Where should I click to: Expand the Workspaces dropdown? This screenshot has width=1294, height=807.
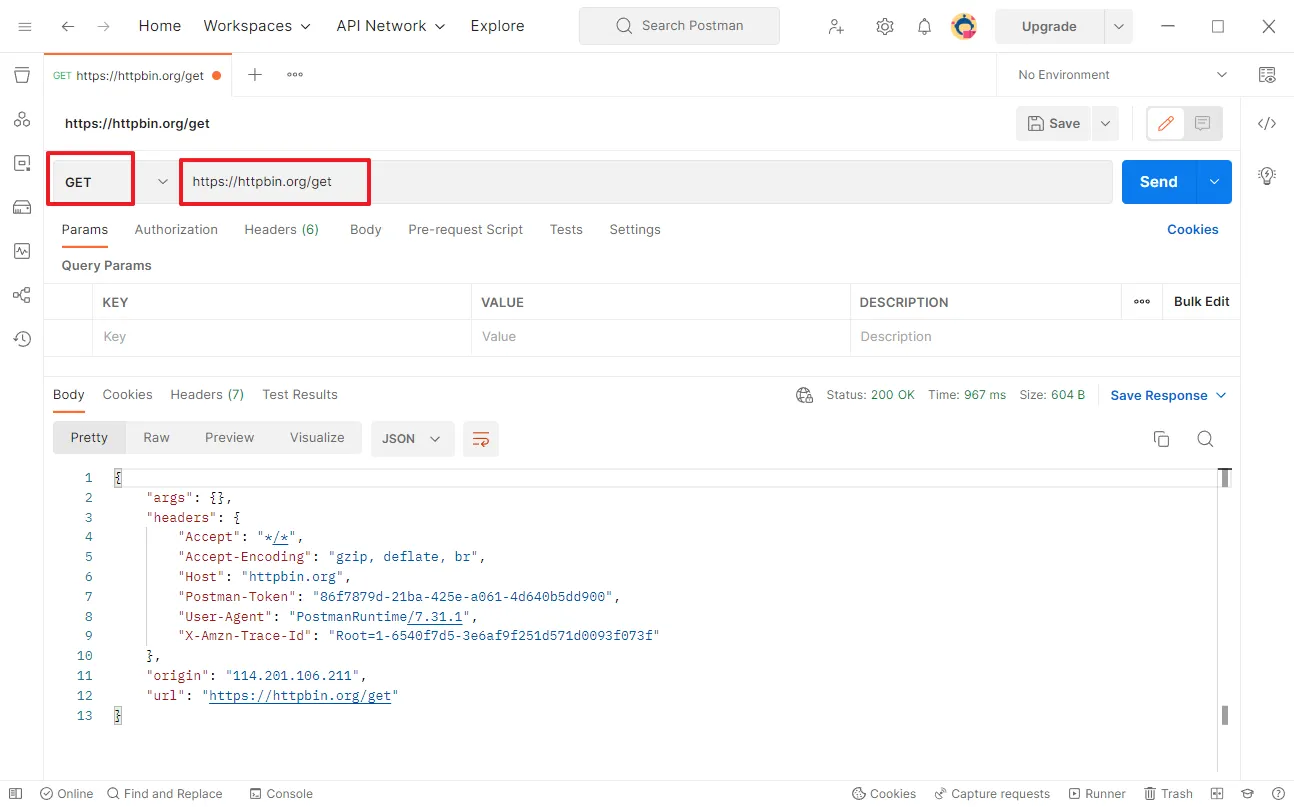[257, 26]
